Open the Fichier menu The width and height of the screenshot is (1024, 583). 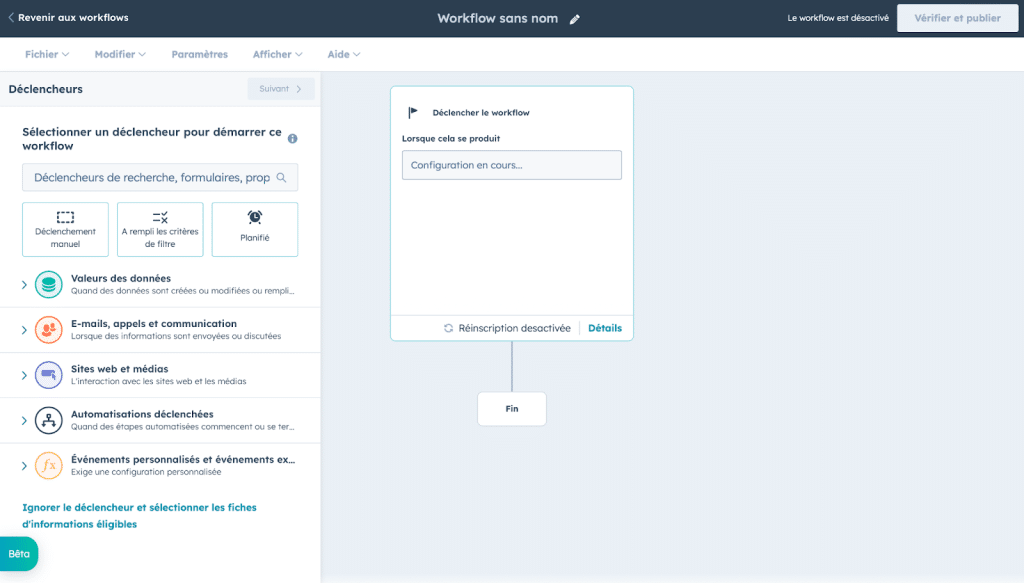coord(47,54)
